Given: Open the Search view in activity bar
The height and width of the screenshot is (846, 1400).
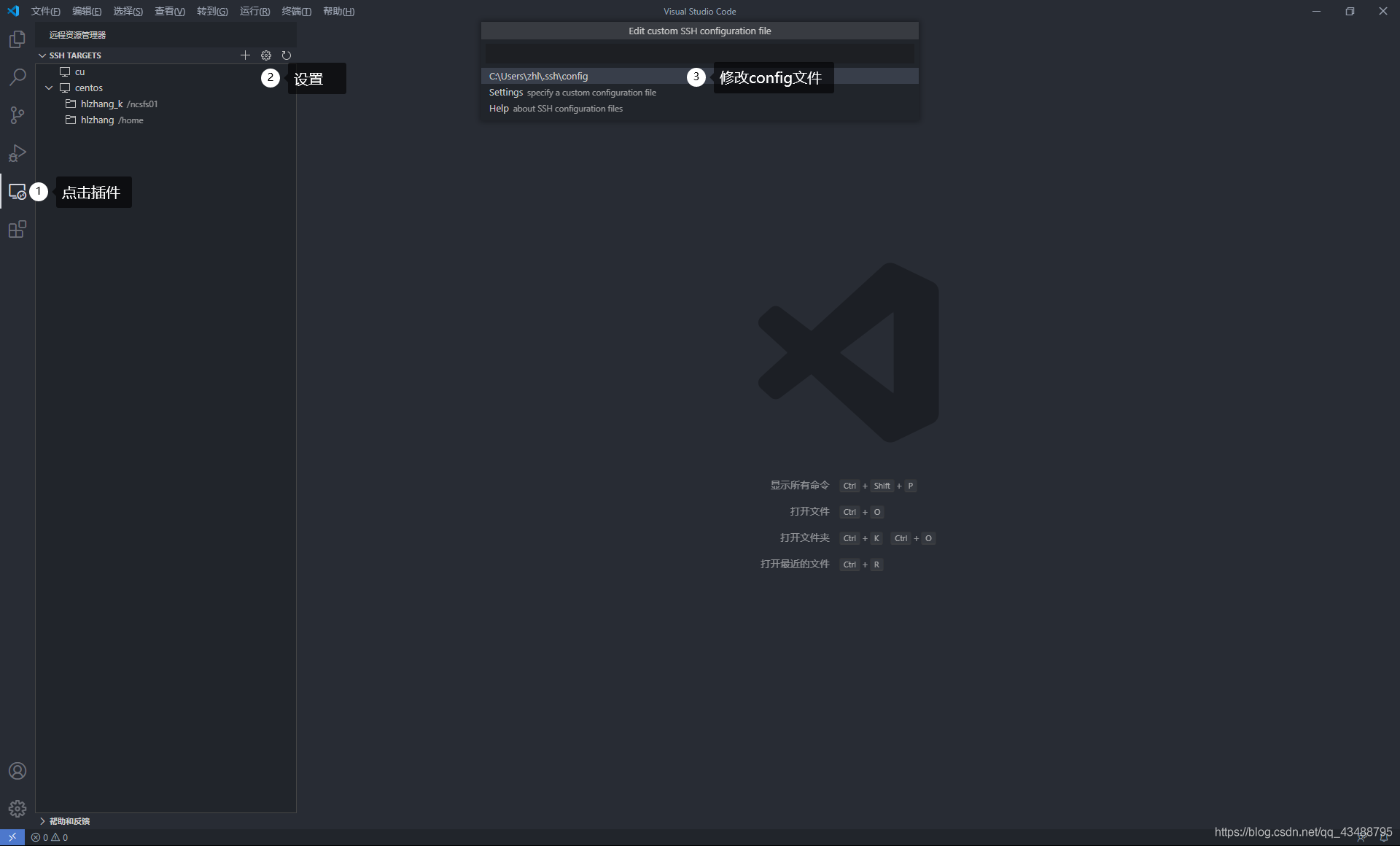Looking at the screenshot, I should pos(17,77).
